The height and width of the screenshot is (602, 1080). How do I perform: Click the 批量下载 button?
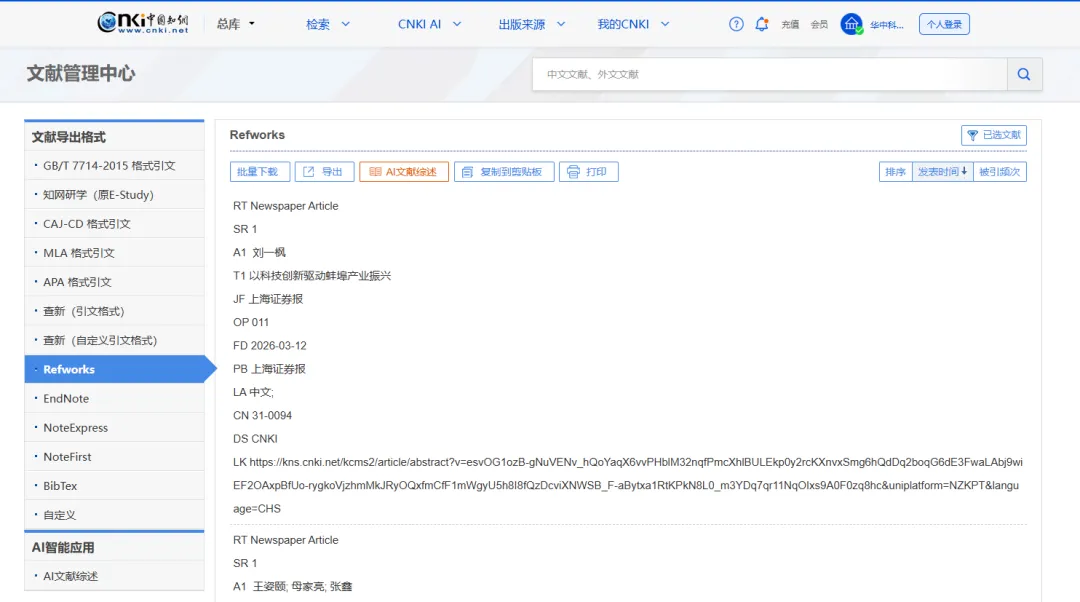[x=260, y=172]
